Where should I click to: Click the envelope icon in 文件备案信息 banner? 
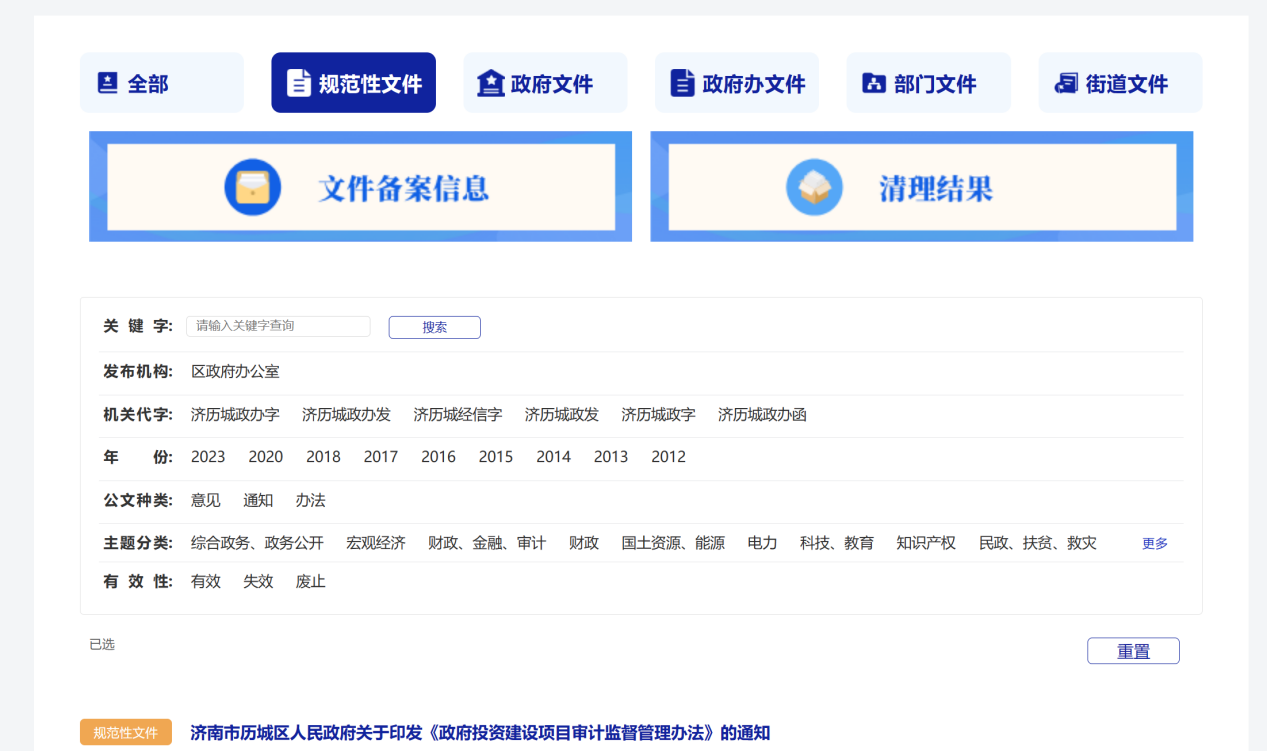pyautogui.click(x=252, y=187)
